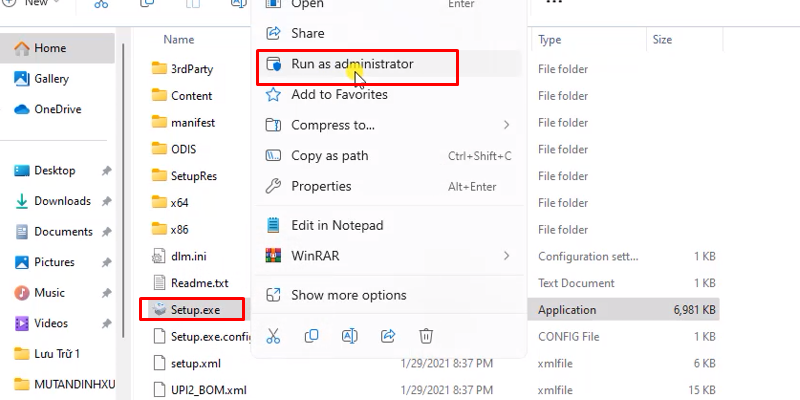The width and height of the screenshot is (800, 400).
Task: Select the Setup.exe file
Action: [x=196, y=310]
